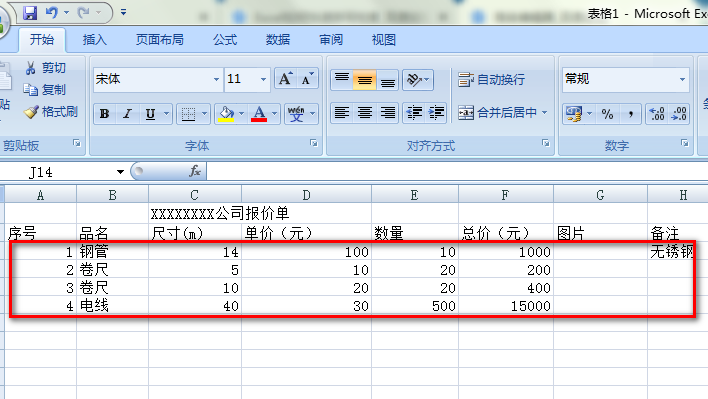Open the fill color dropdown arrow
The height and width of the screenshot is (399, 708).
242,114
